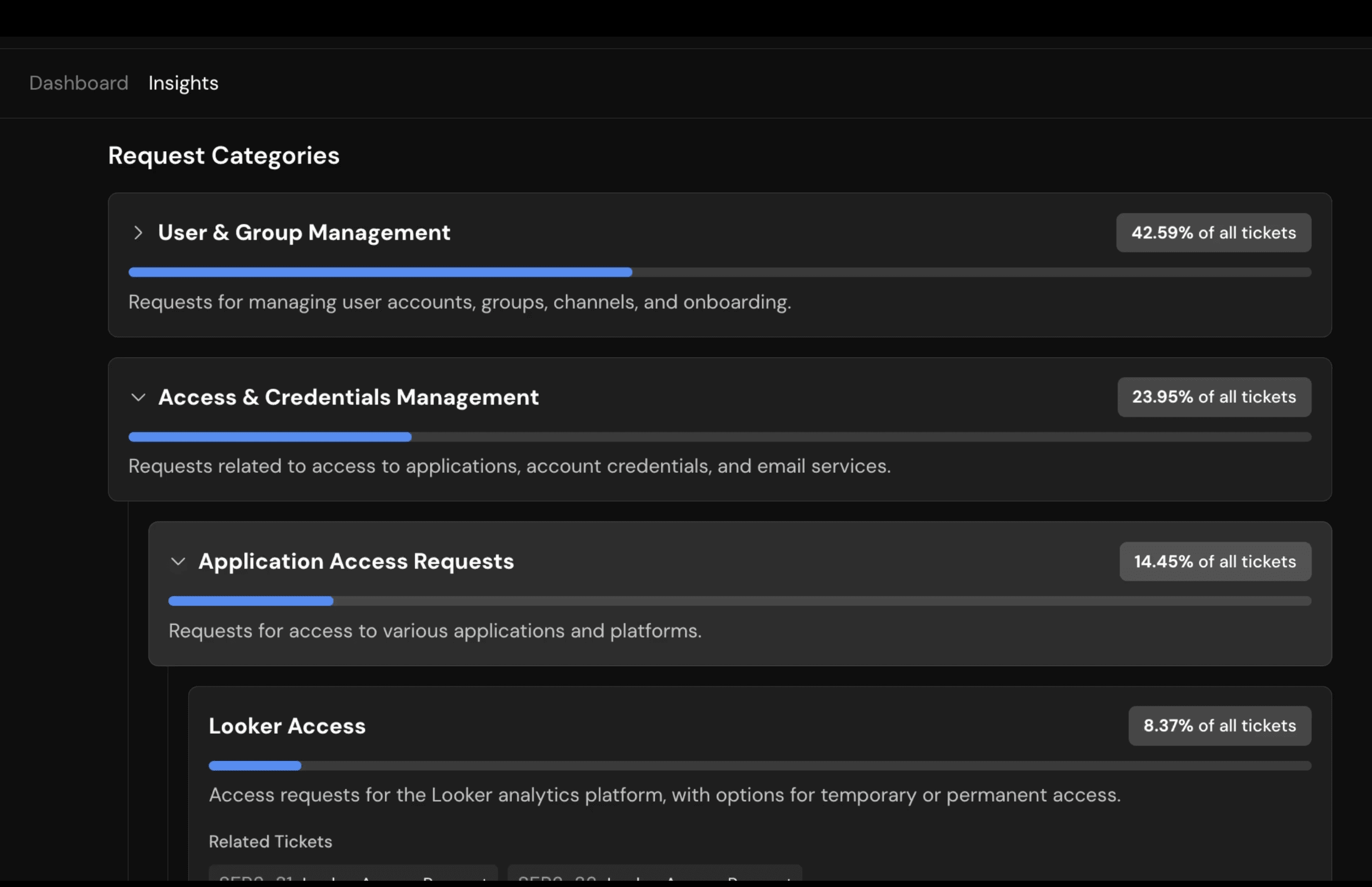Open the Looker Access category title
The image size is (1372, 887).
pyautogui.click(x=287, y=726)
